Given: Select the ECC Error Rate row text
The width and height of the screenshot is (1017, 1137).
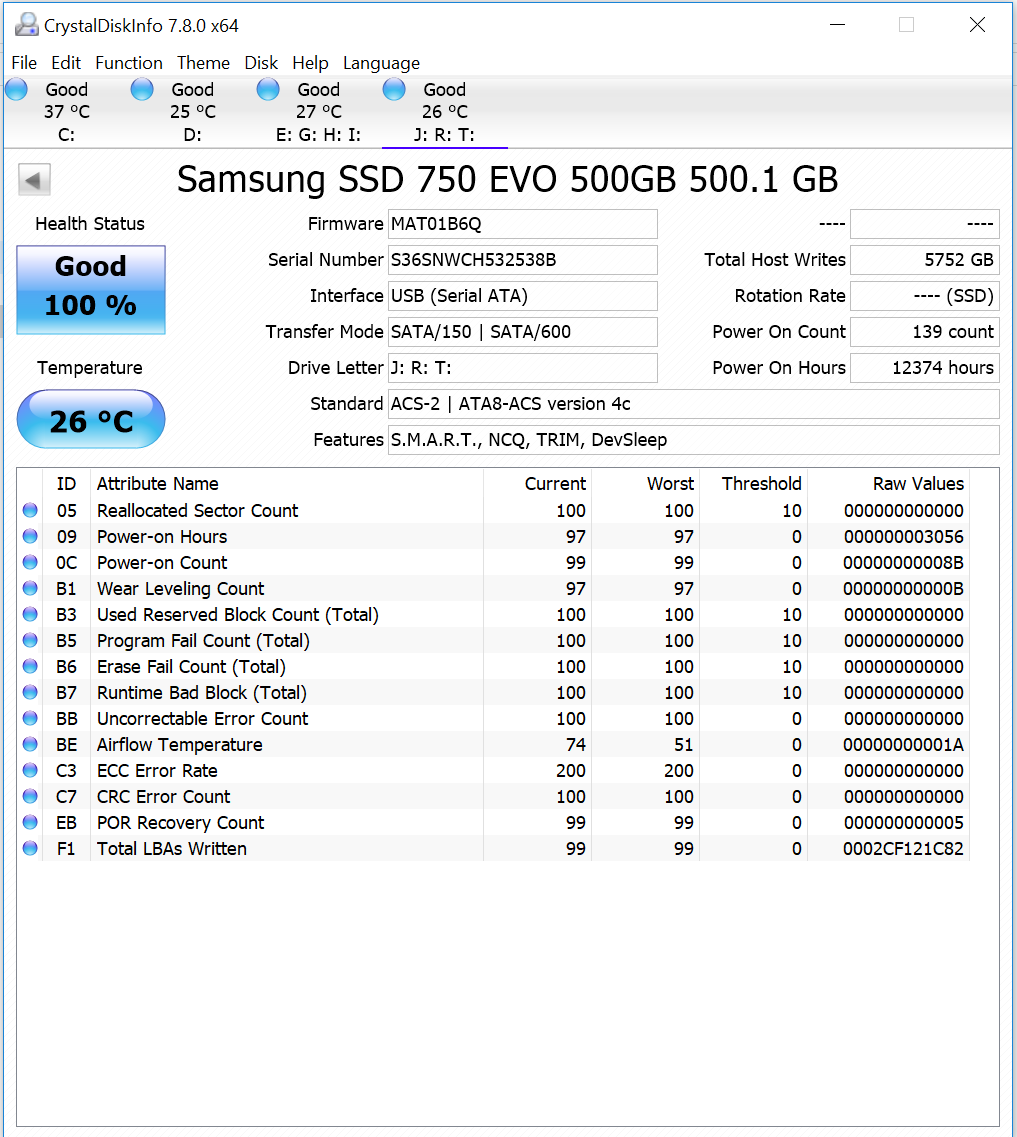Looking at the screenshot, I should (157, 771).
